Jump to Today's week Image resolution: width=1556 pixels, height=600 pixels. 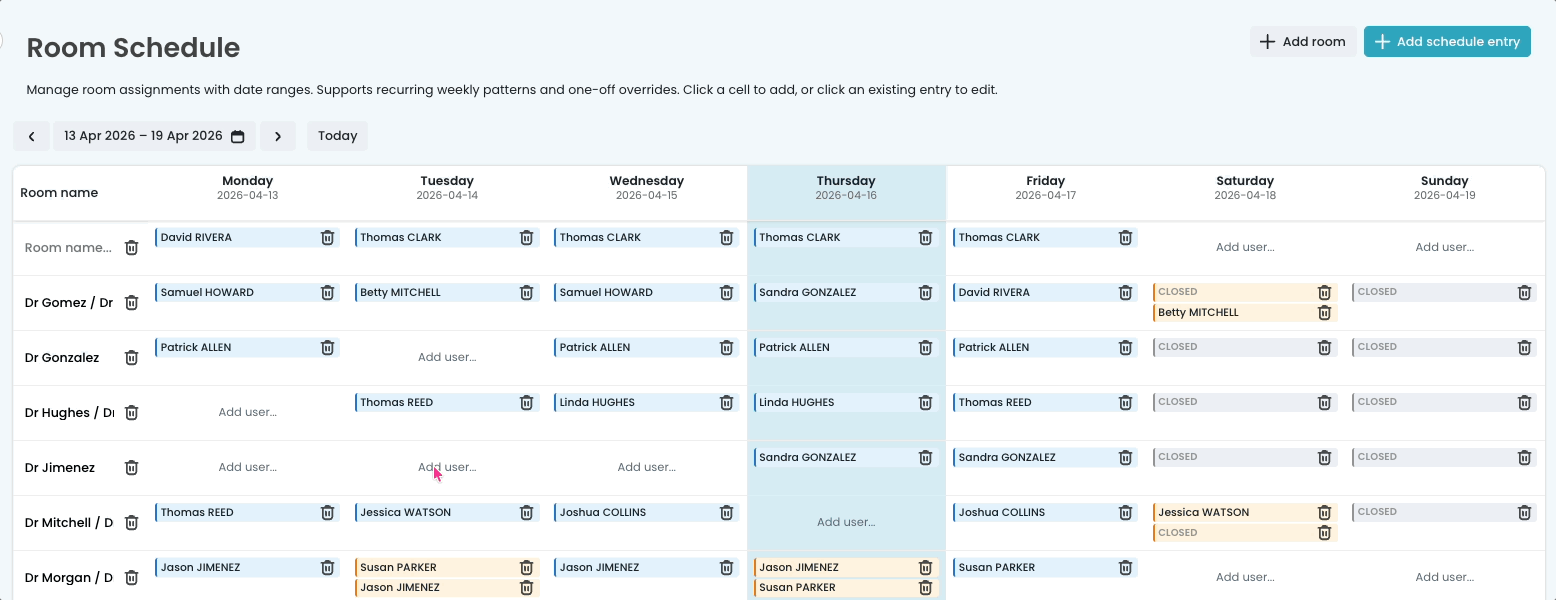coord(337,136)
